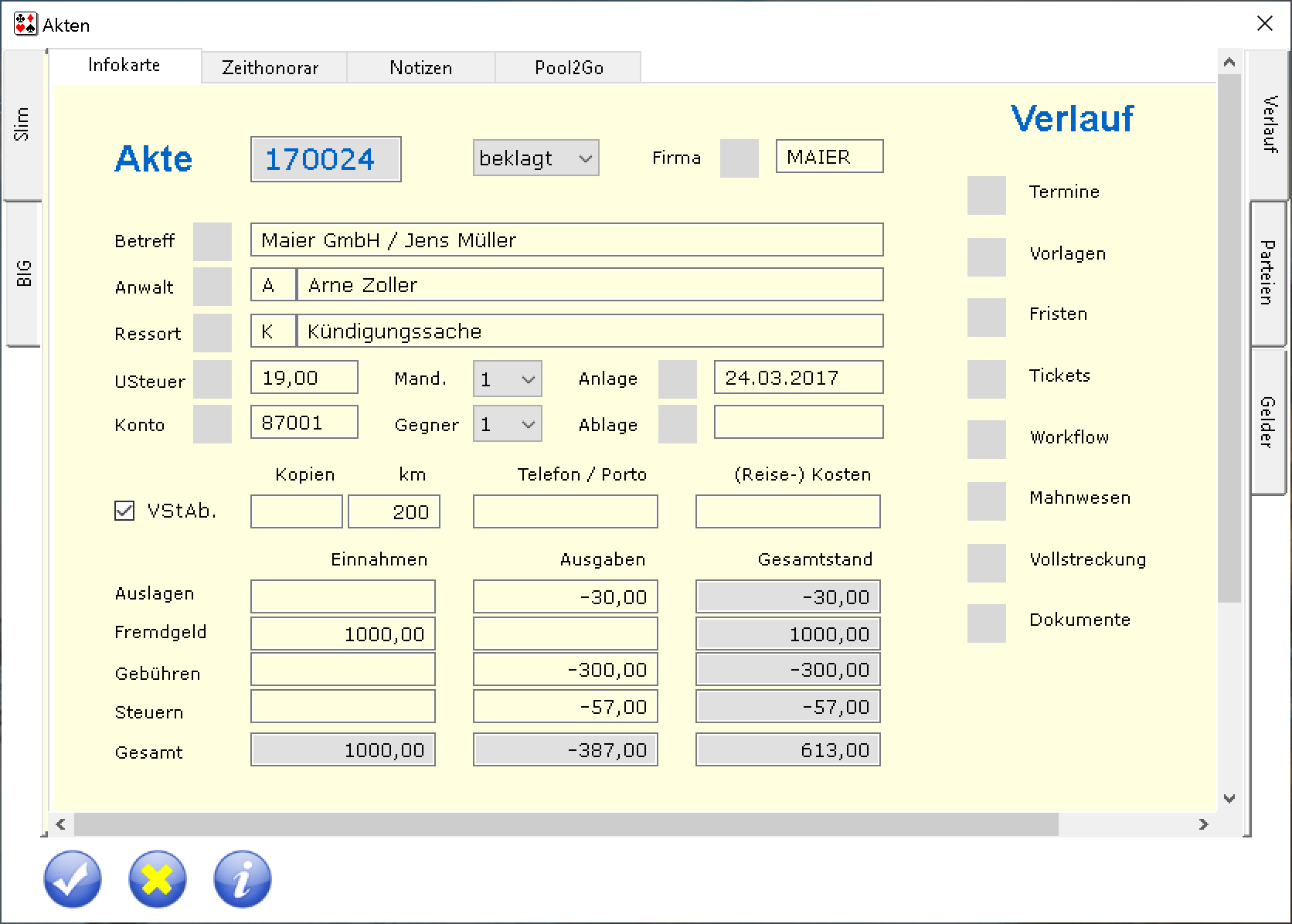Click the Firma field containing MAIER

pos(830,157)
